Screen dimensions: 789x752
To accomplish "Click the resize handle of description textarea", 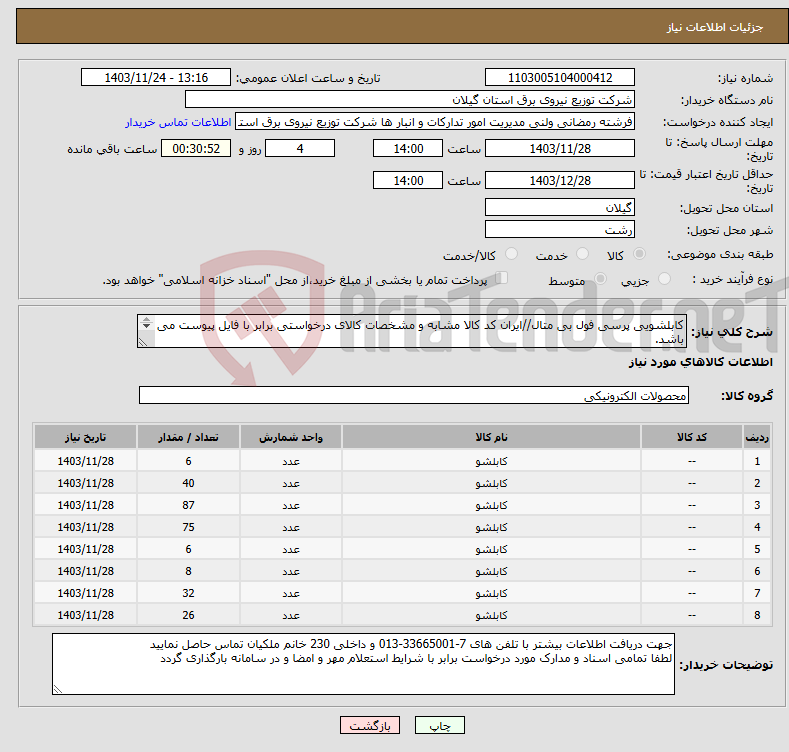I will [143, 342].
